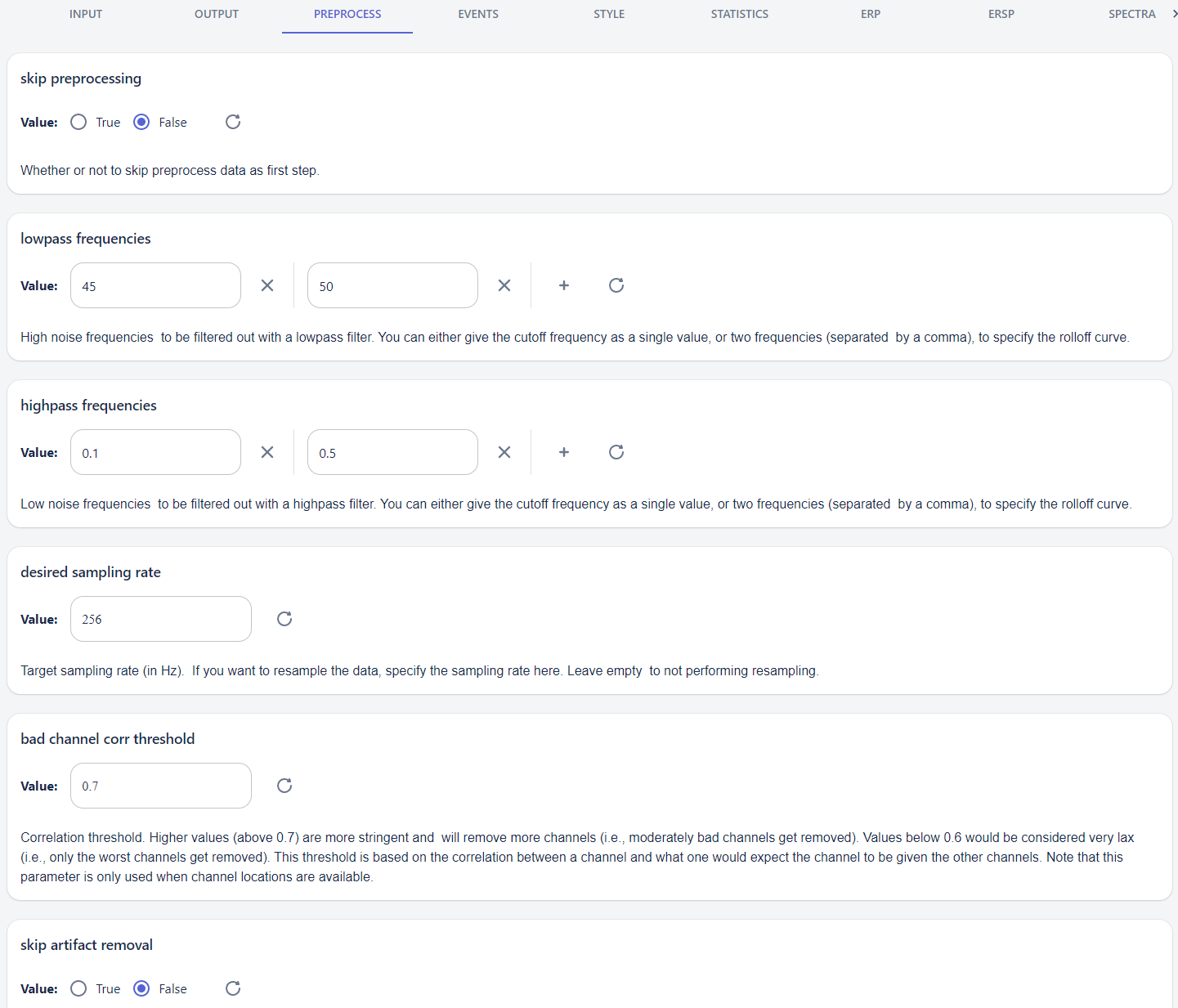
Task: Reset bad channel corr threshold
Action: pos(284,786)
